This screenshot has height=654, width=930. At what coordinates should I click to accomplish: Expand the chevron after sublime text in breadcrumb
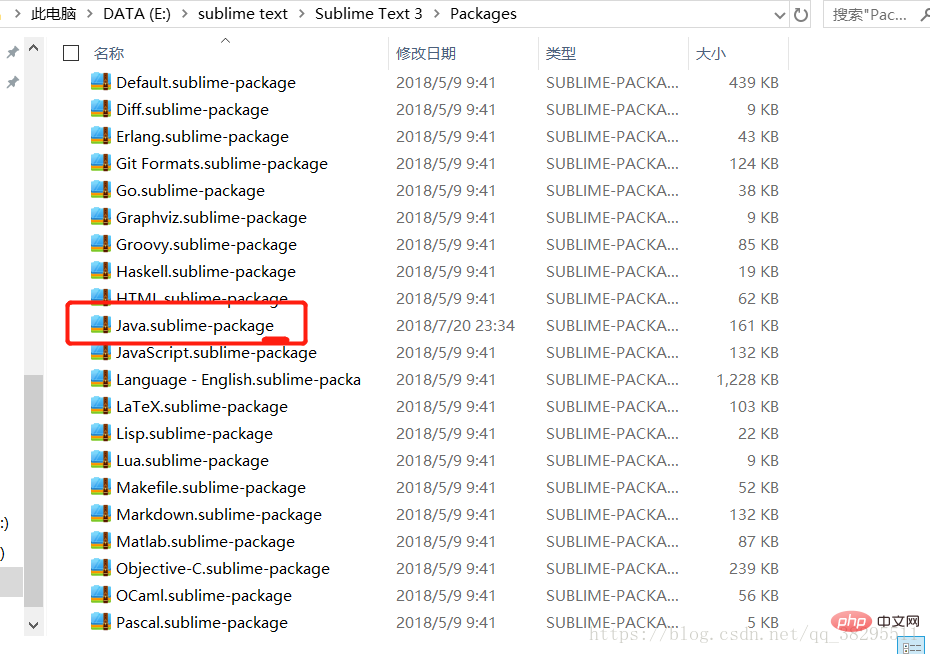click(x=301, y=14)
